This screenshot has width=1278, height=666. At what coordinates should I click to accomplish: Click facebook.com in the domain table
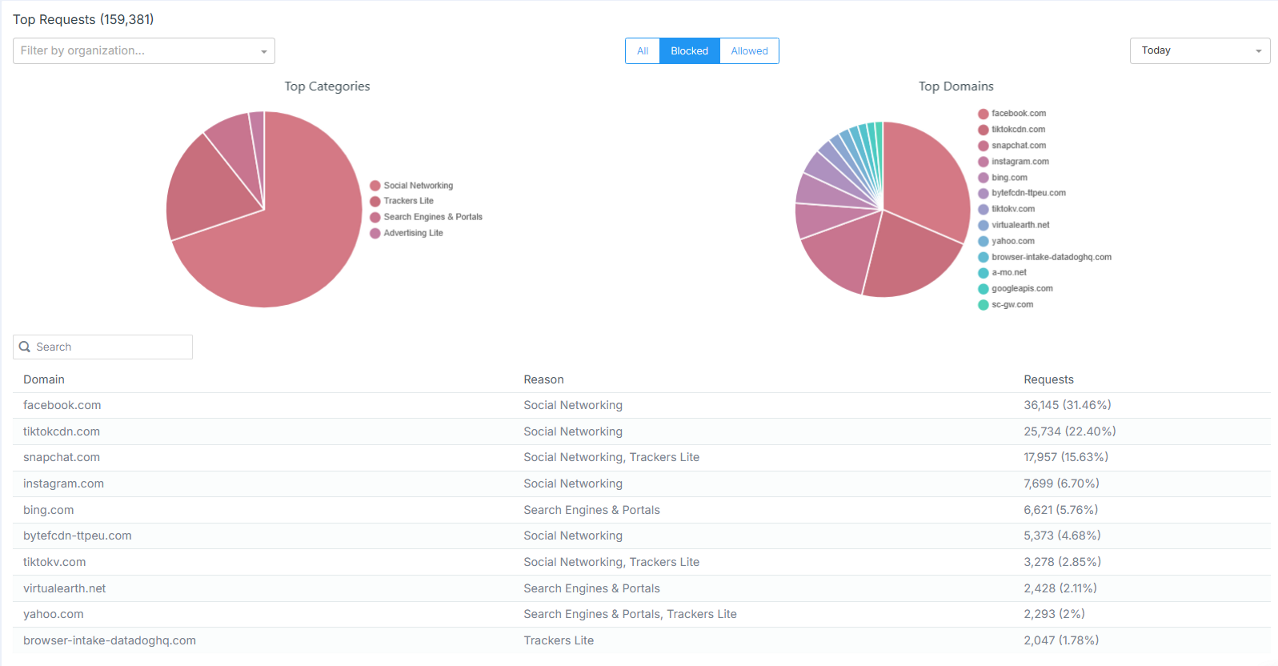(62, 406)
